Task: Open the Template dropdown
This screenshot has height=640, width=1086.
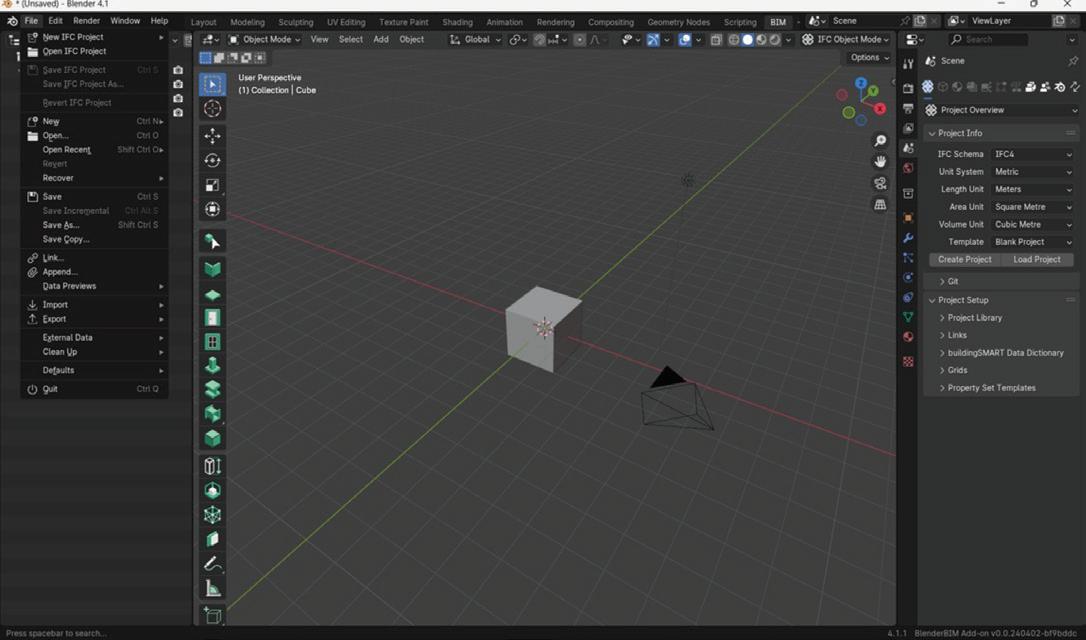Action: click(x=1033, y=242)
